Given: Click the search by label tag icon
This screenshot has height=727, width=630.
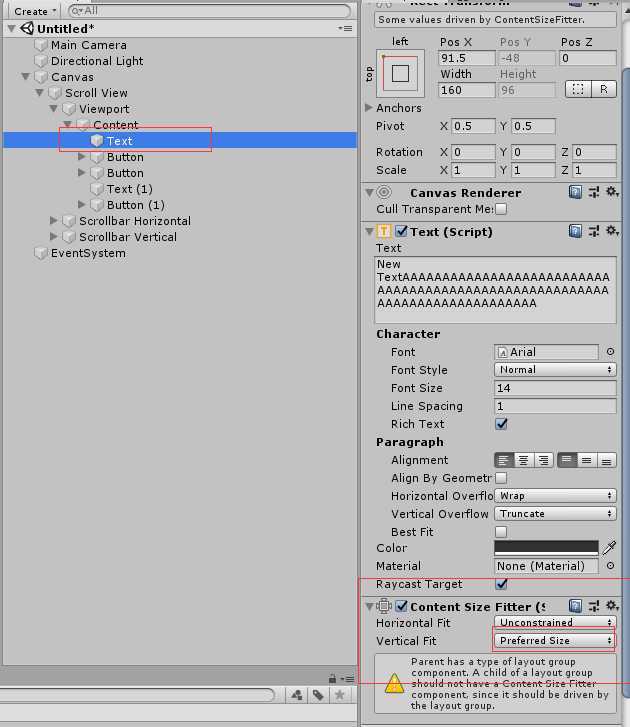Looking at the screenshot, I should click(318, 695).
